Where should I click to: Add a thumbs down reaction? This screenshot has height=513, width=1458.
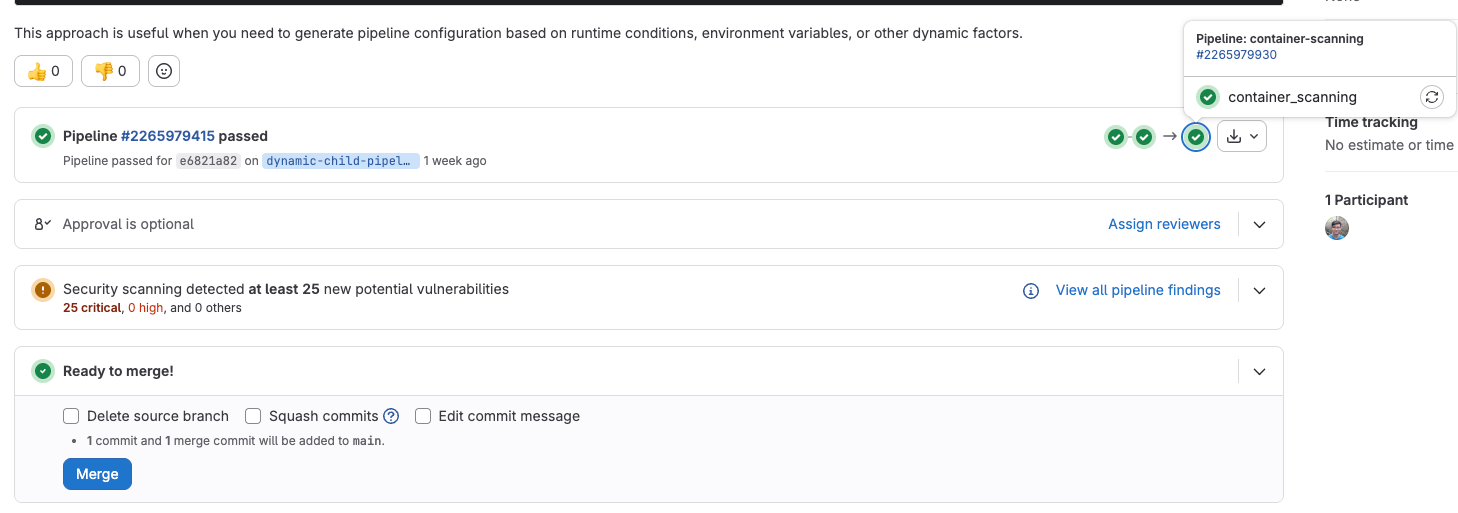coord(110,71)
